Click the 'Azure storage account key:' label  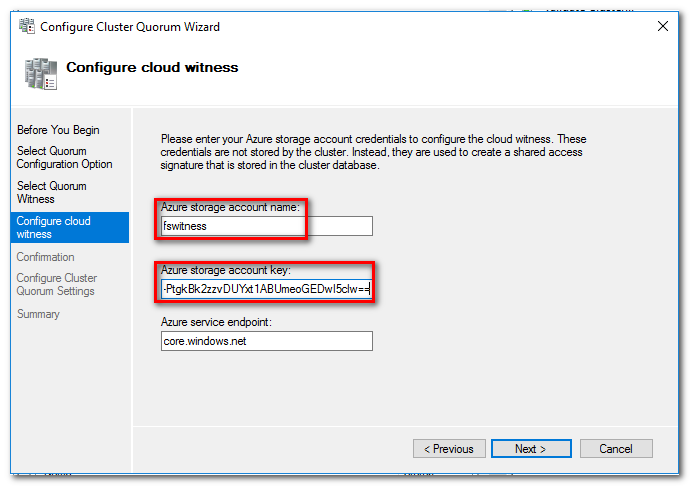[226, 270]
